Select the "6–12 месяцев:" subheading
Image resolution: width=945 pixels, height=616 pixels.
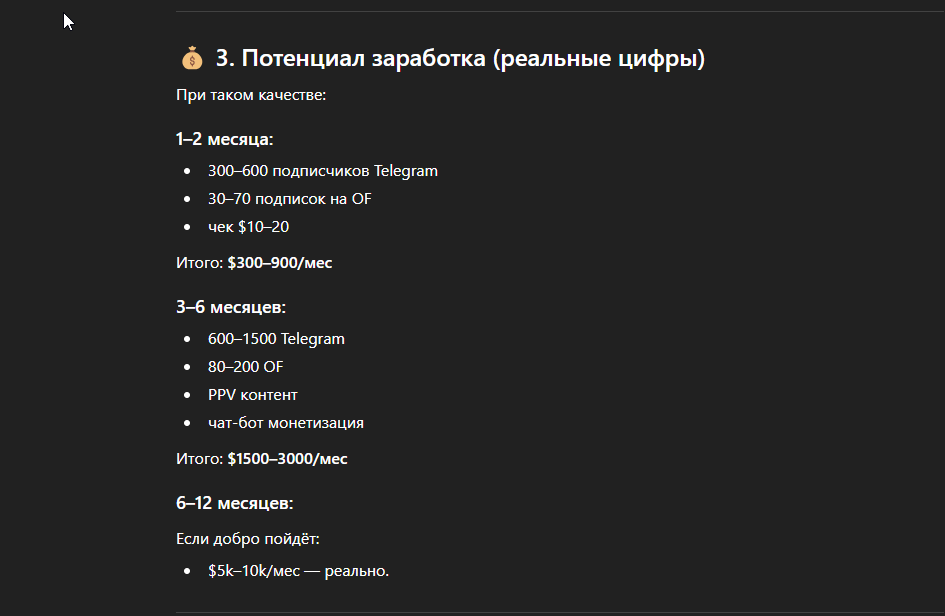pyautogui.click(x=234, y=503)
